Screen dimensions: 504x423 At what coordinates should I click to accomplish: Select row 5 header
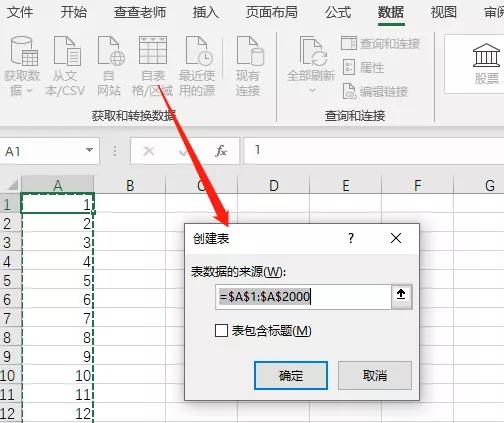pyautogui.click(x=10, y=279)
